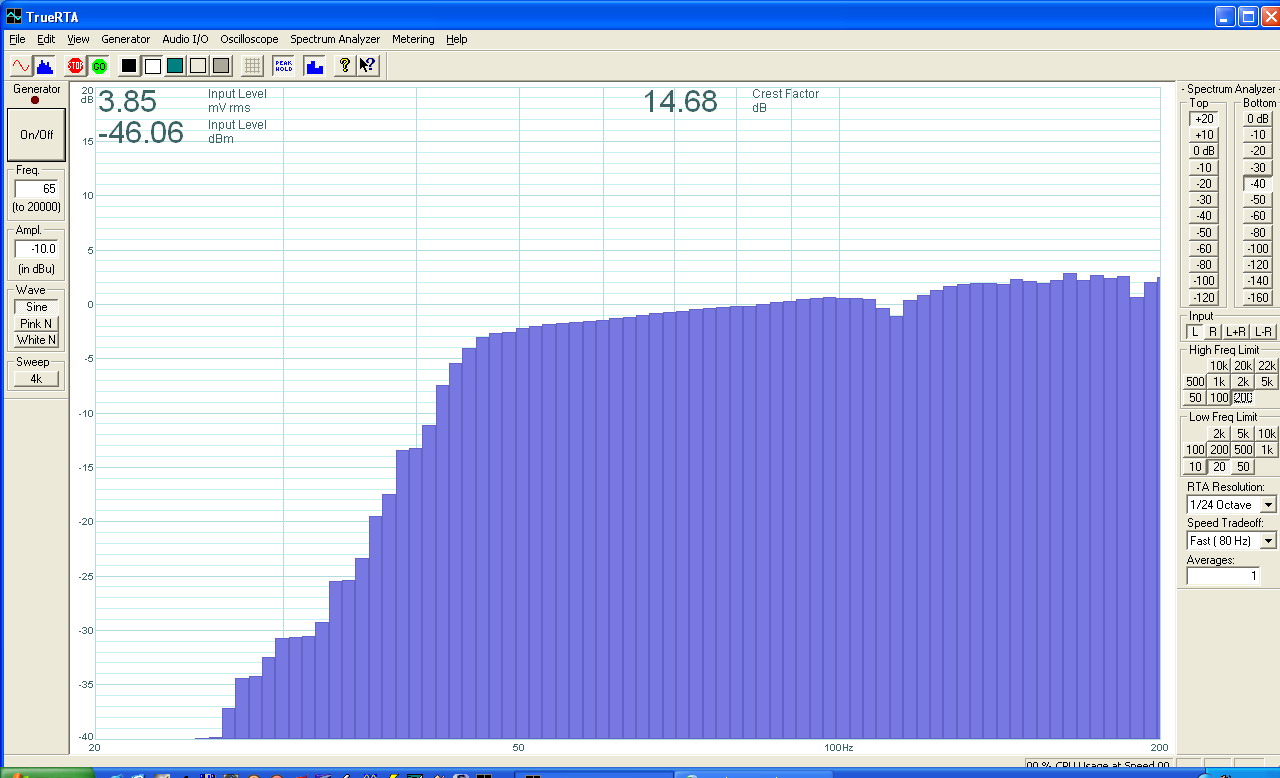The image size is (1280, 778).
Task: Open the Metering menu
Action: (x=413, y=39)
